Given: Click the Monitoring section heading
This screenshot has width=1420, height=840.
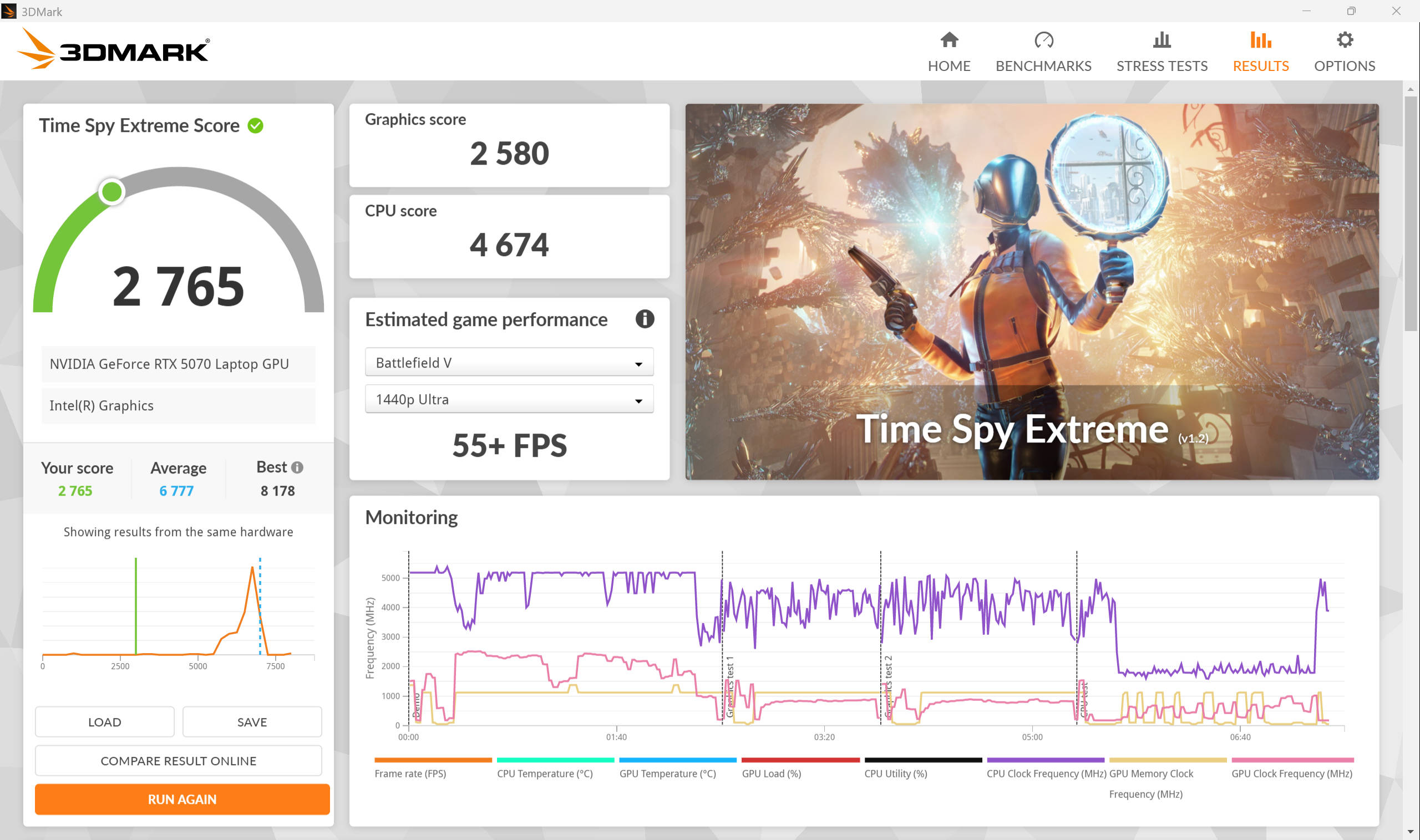Looking at the screenshot, I should coord(411,517).
